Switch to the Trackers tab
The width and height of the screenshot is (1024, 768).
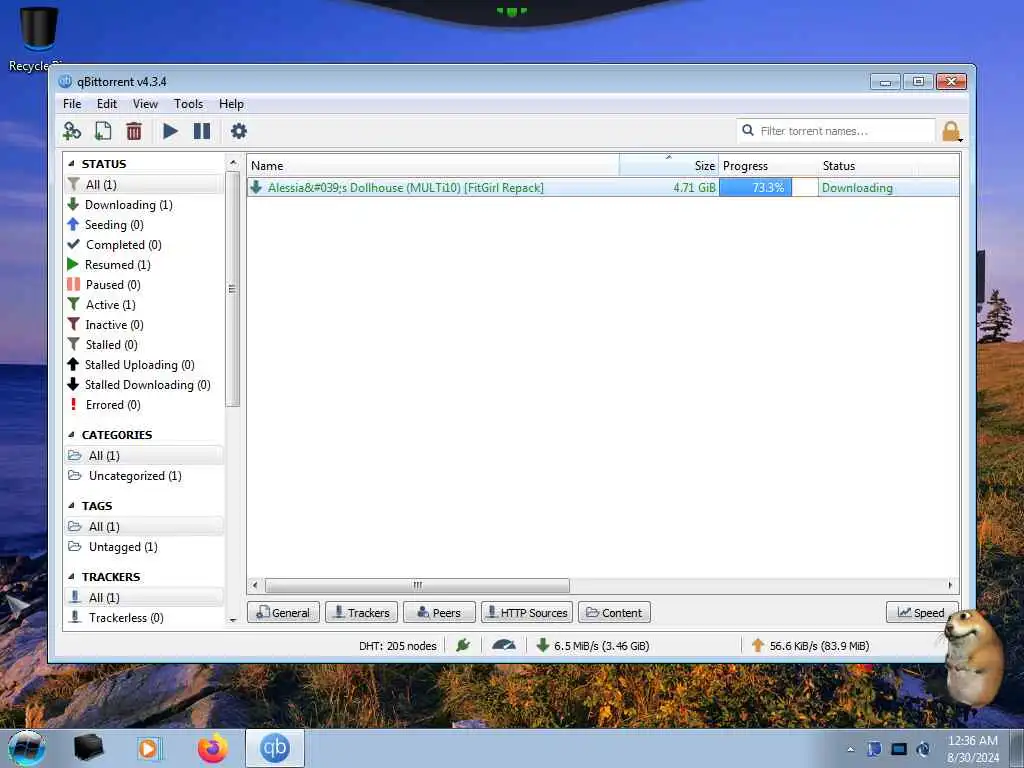(361, 613)
